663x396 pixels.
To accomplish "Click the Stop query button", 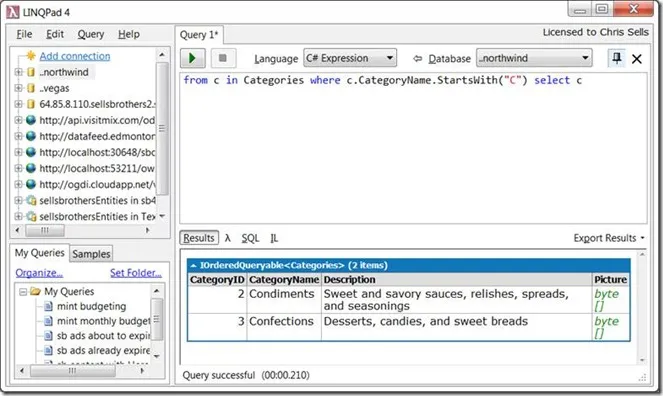I will coord(222,58).
